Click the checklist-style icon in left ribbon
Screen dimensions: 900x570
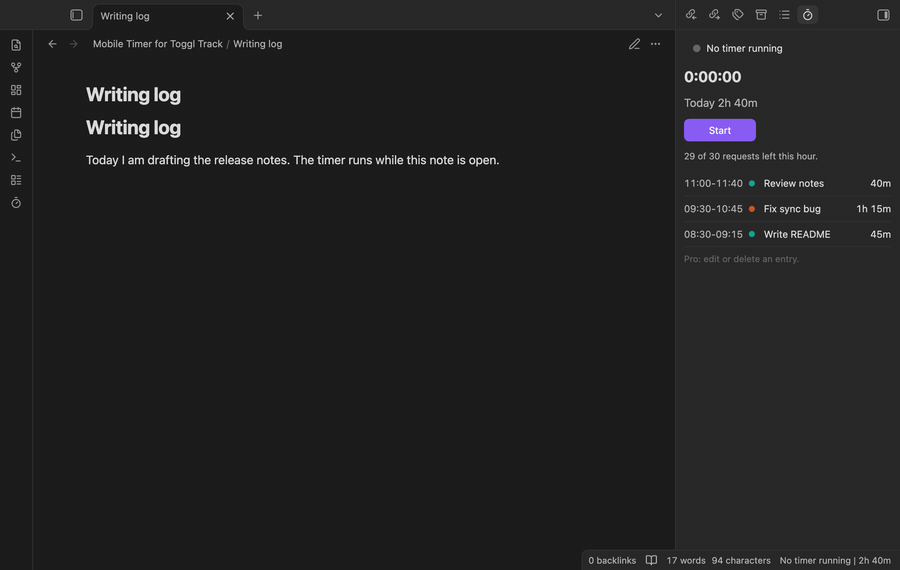[x=16, y=180]
